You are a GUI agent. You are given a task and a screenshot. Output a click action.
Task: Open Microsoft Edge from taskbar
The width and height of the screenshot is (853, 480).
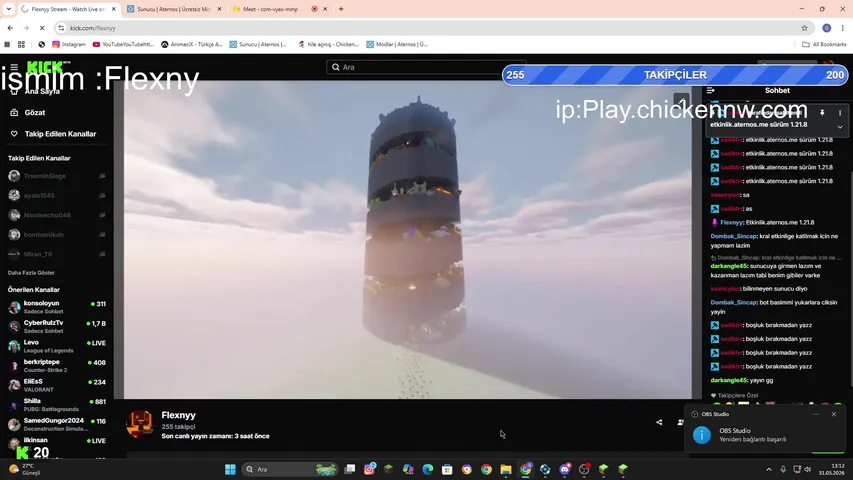(428, 469)
